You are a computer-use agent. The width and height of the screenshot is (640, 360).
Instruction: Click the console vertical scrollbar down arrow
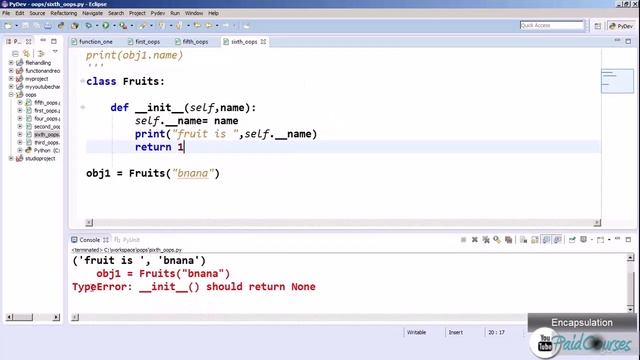pyautogui.click(x=630, y=309)
